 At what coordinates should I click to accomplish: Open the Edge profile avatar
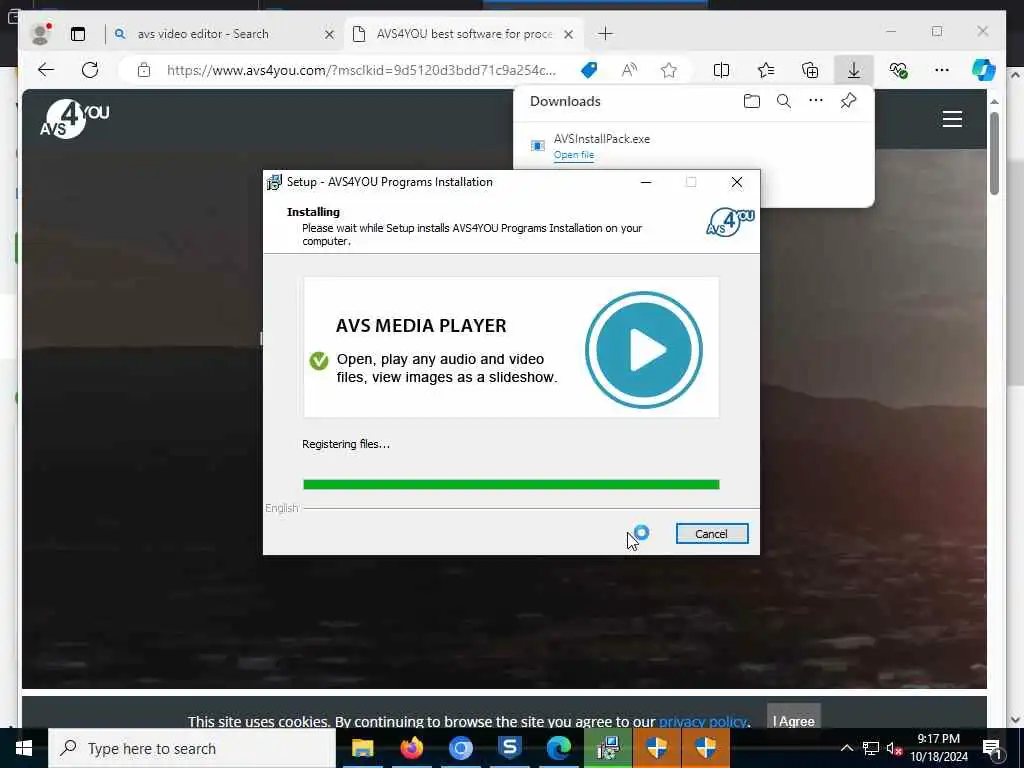click(40, 34)
